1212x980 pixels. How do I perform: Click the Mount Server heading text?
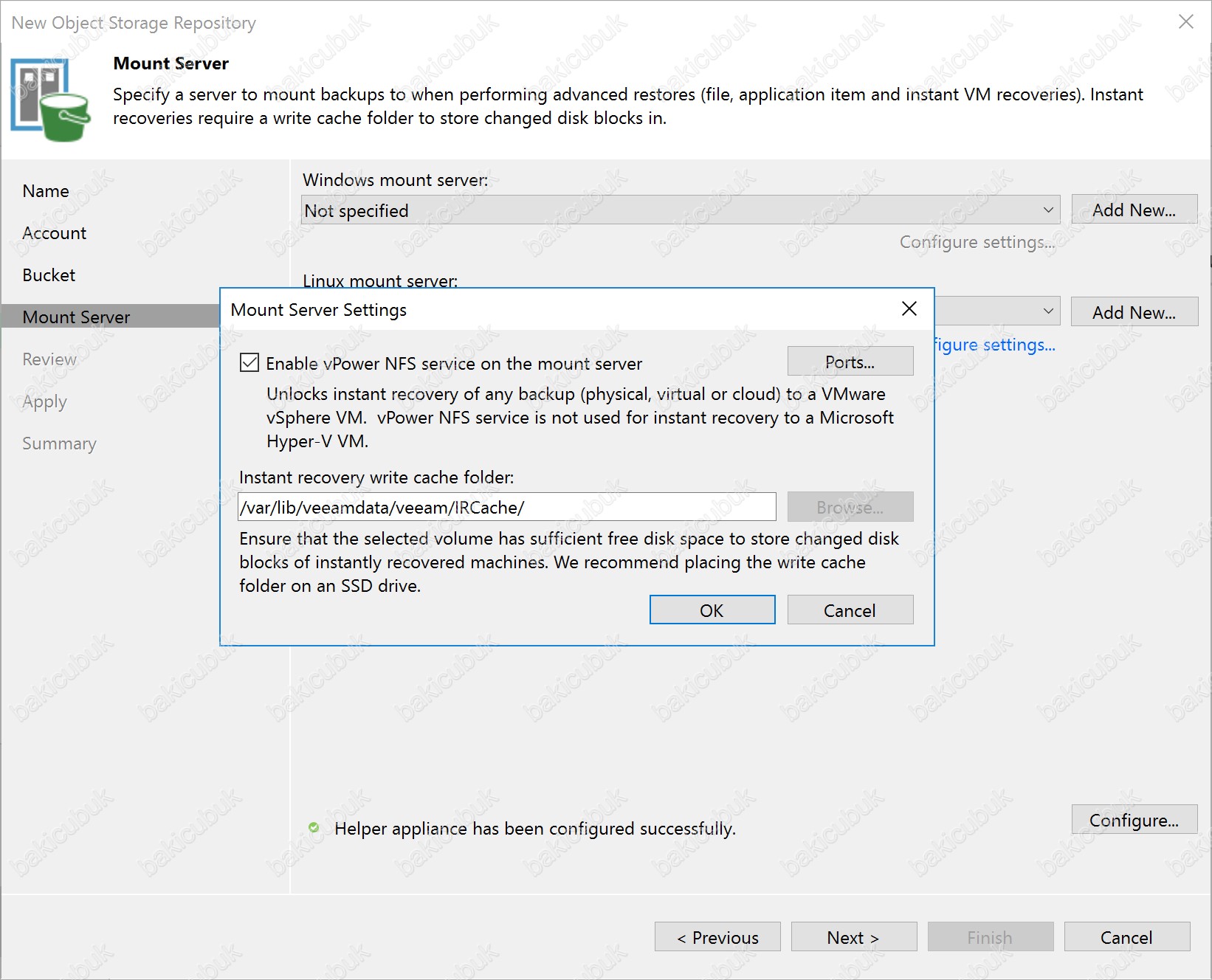171,63
